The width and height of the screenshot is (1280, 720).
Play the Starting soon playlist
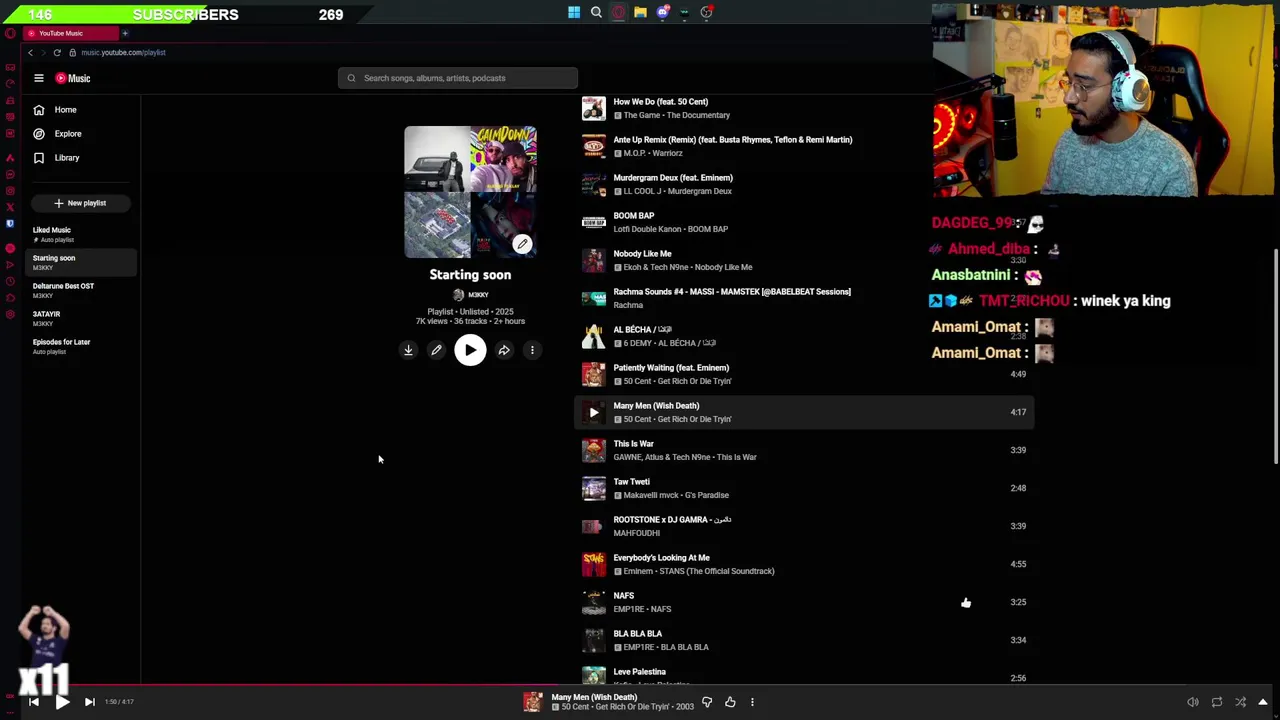pos(470,350)
